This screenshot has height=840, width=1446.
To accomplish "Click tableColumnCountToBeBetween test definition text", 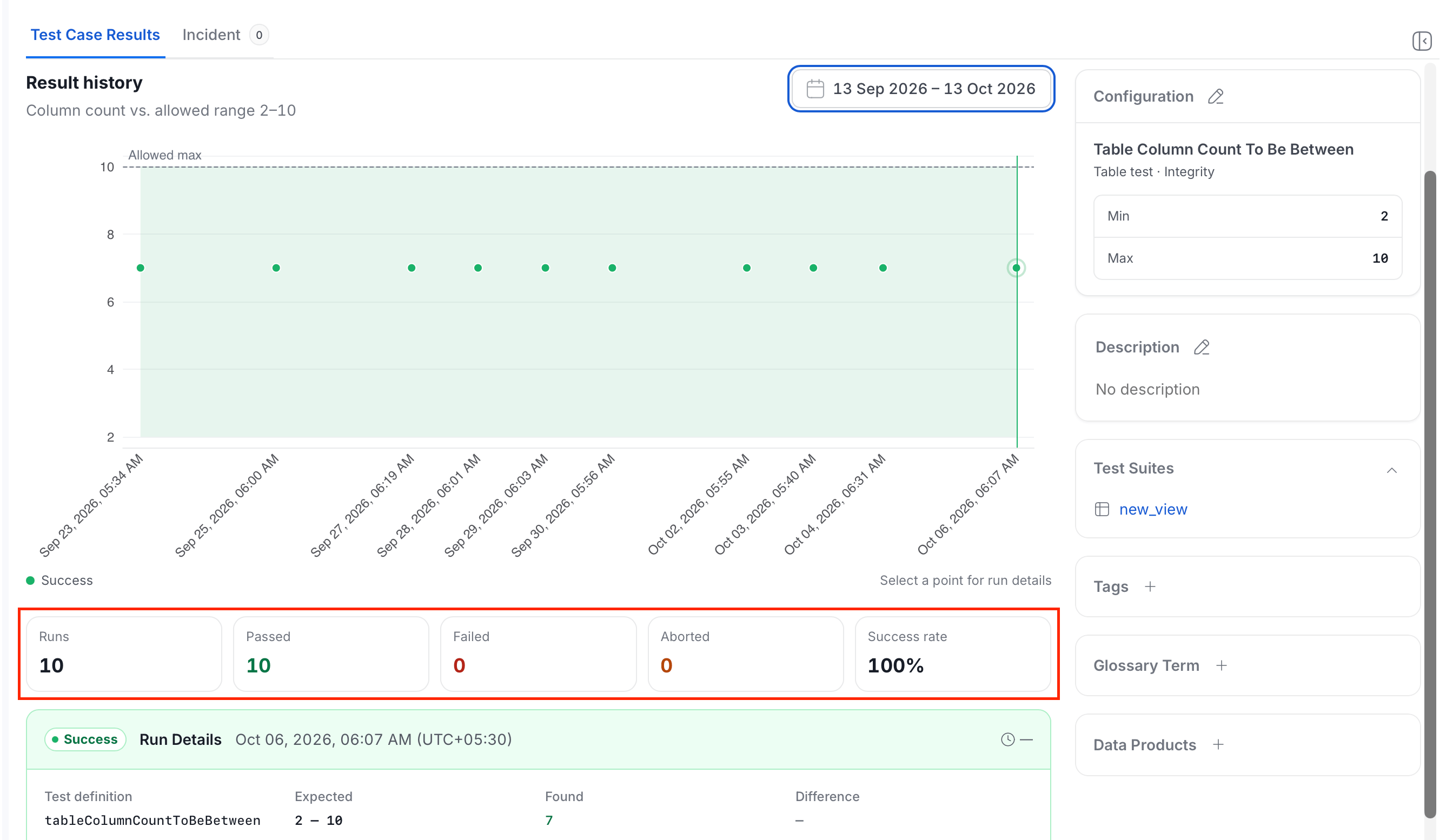I will pyautogui.click(x=152, y=821).
